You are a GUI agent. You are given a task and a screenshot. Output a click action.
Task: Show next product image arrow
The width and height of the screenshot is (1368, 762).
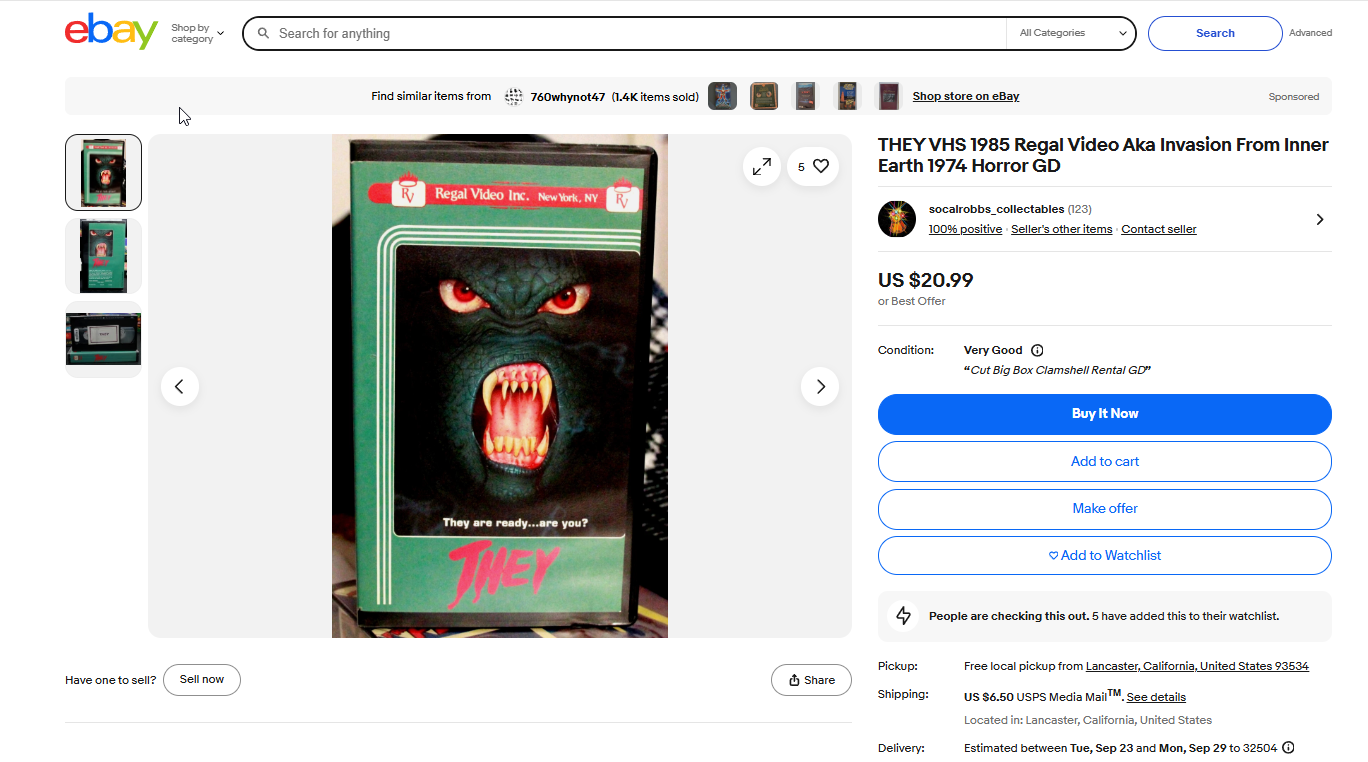(x=820, y=386)
